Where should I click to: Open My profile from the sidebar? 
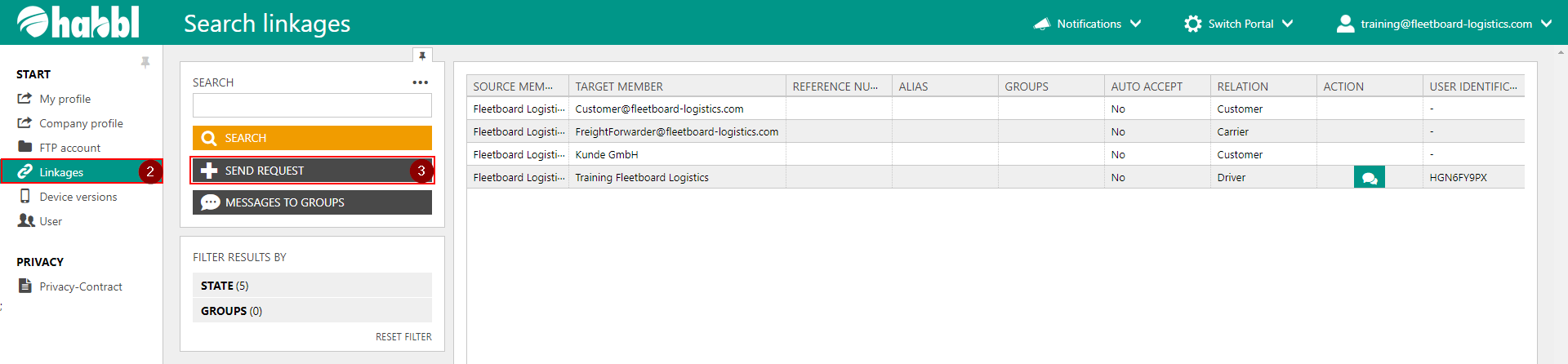tap(65, 99)
